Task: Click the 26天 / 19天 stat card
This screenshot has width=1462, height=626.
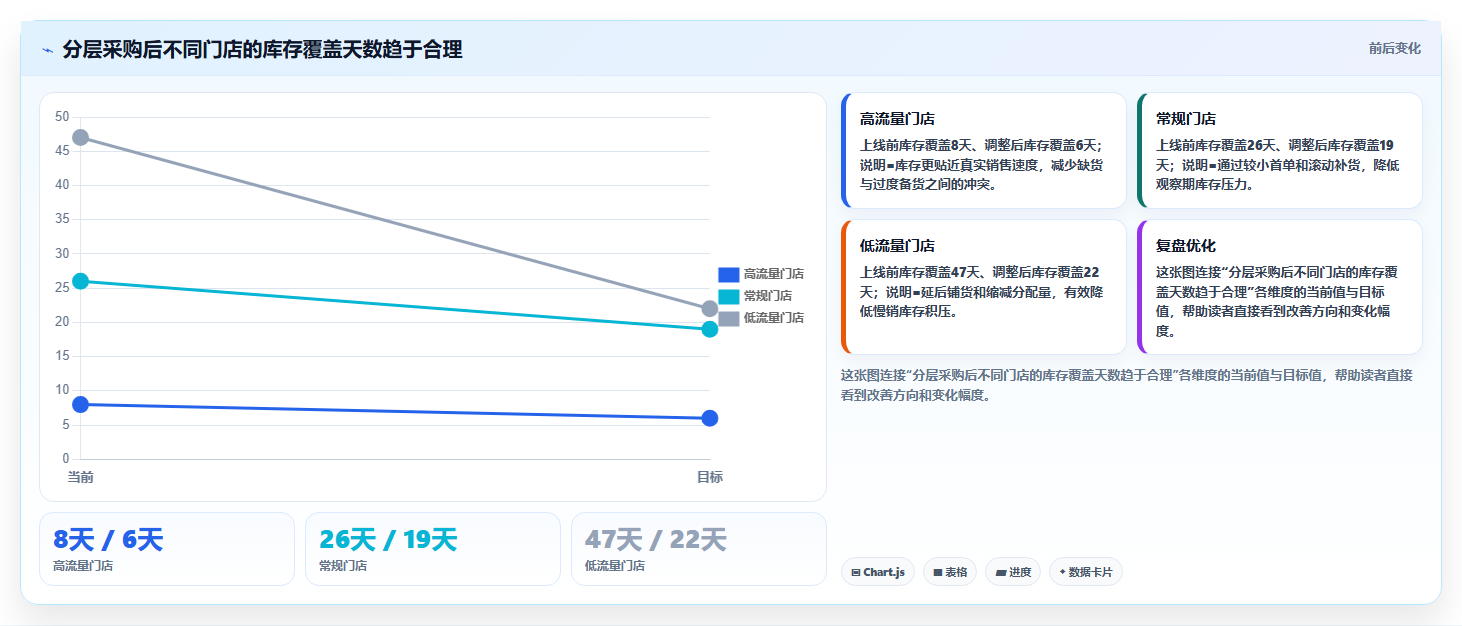Action: [433, 549]
